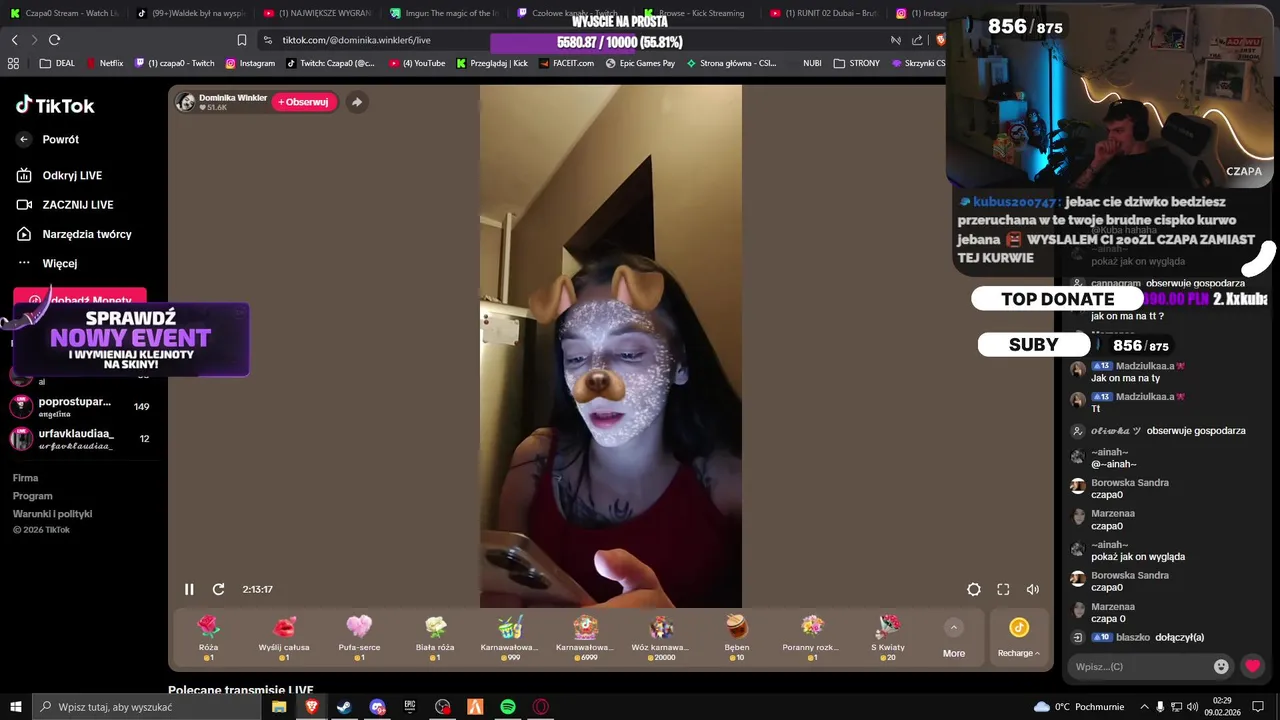The height and width of the screenshot is (720, 1280).
Task: Bookmark this page icon
Action: coord(241,40)
